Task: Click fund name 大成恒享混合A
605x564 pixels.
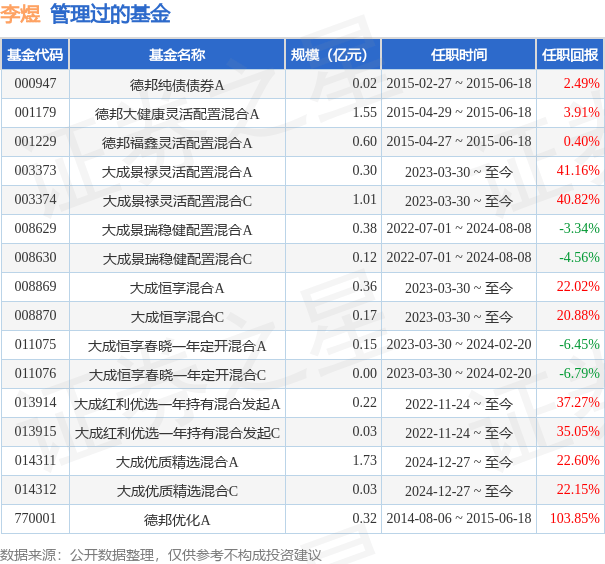Action: tap(177, 288)
